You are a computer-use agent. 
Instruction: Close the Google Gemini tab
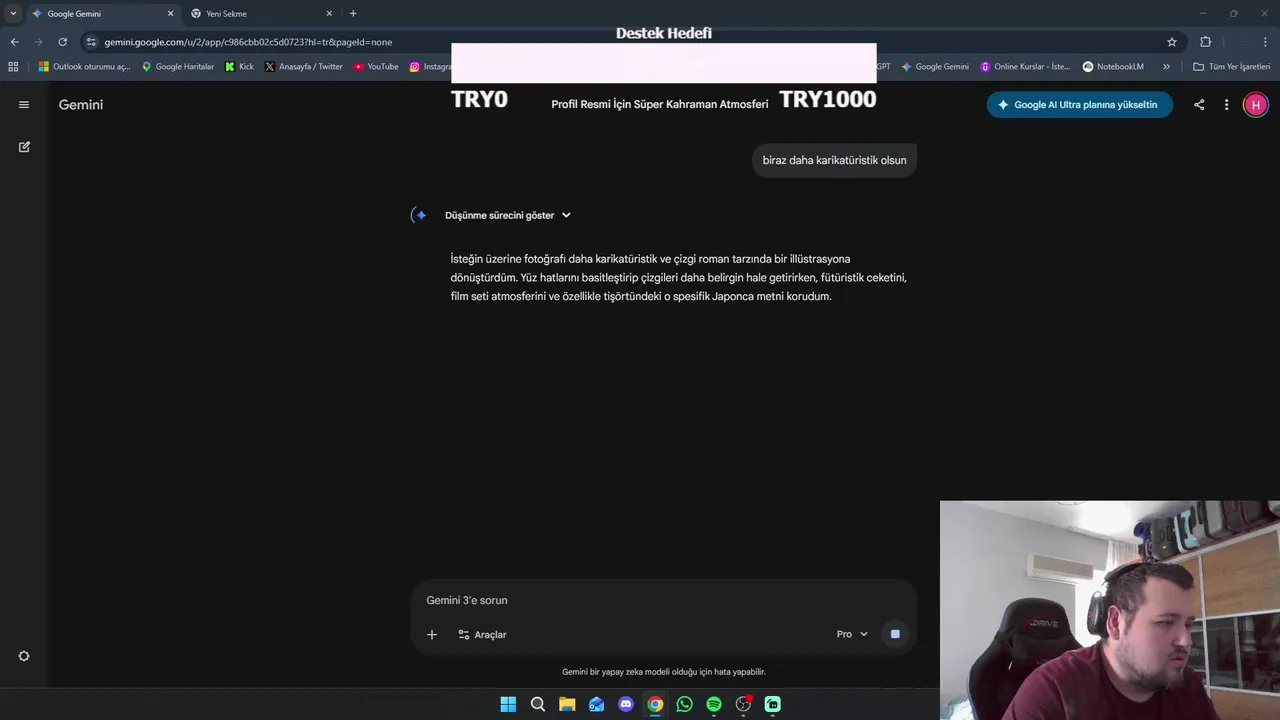coord(170,13)
